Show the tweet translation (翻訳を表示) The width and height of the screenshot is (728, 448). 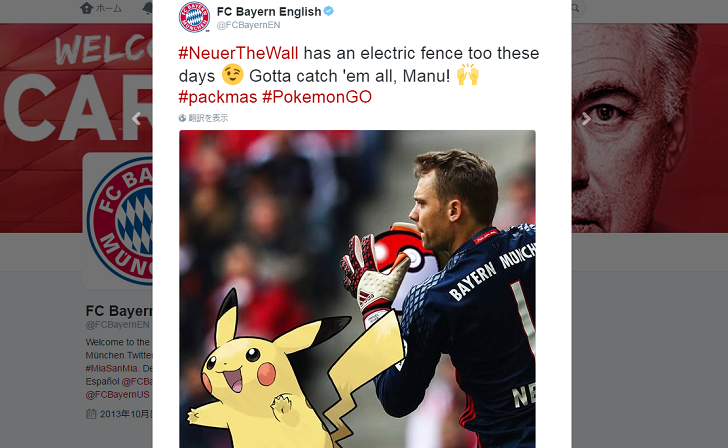(x=208, y=118)
